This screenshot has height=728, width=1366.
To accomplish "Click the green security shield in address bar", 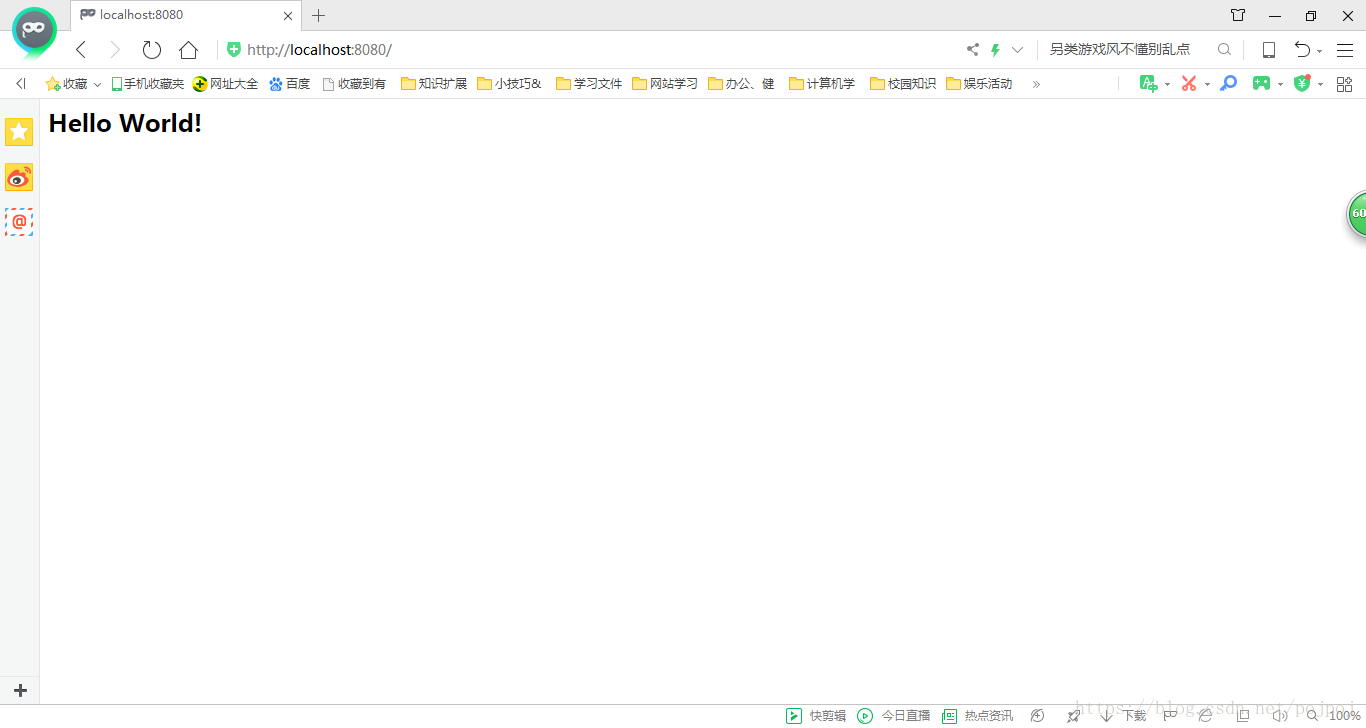I will click(x=234, y=50).
